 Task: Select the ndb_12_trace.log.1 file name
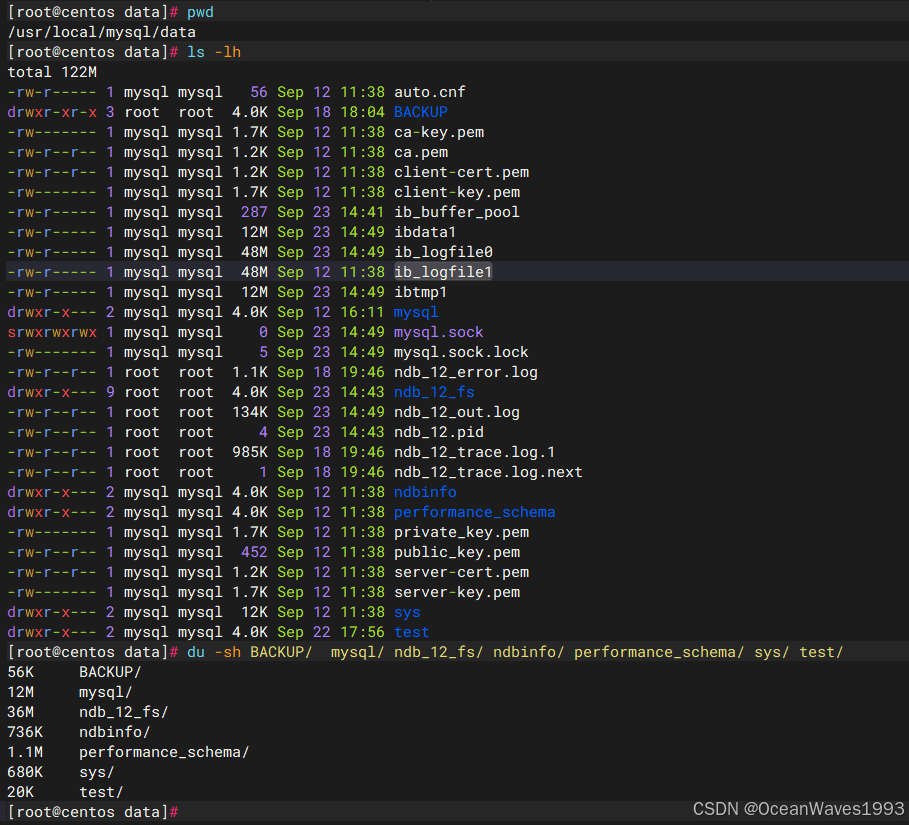pos(475,452)
